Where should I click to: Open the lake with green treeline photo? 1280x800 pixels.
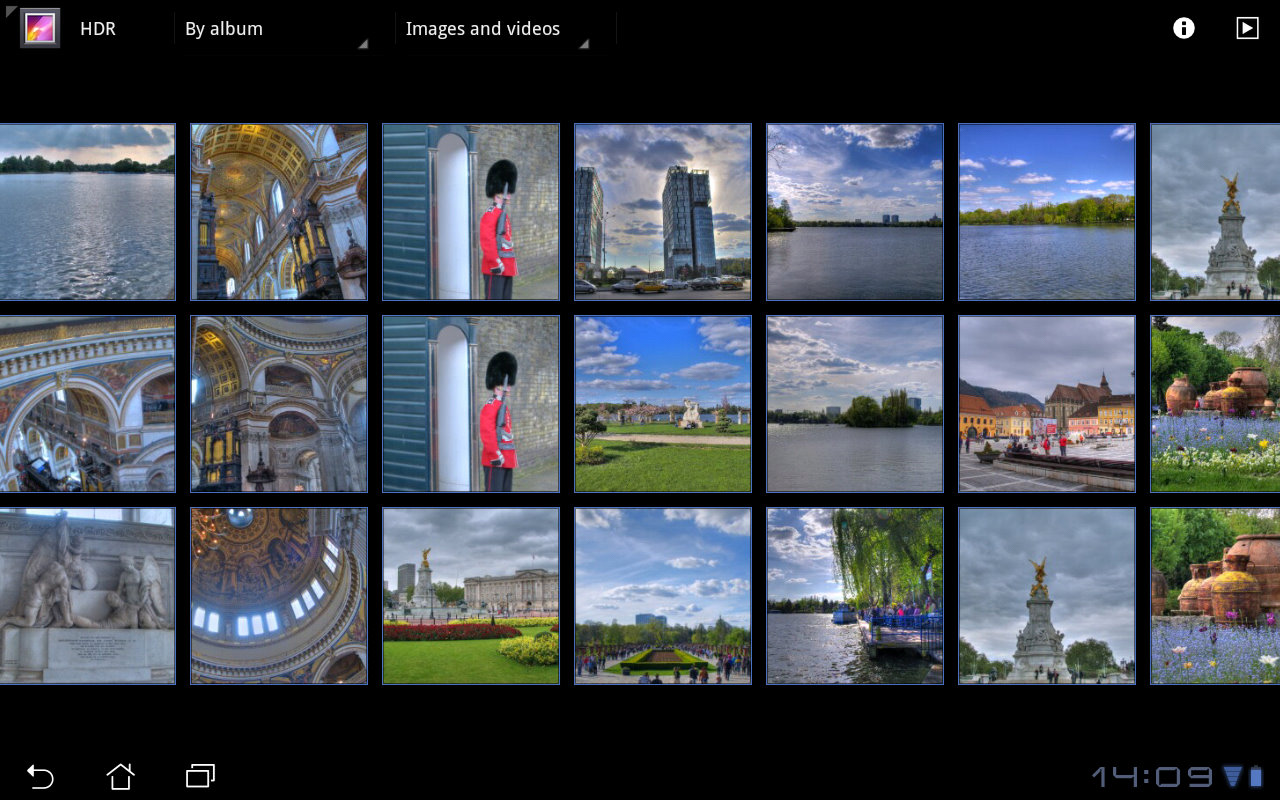tap(1047, 212)
